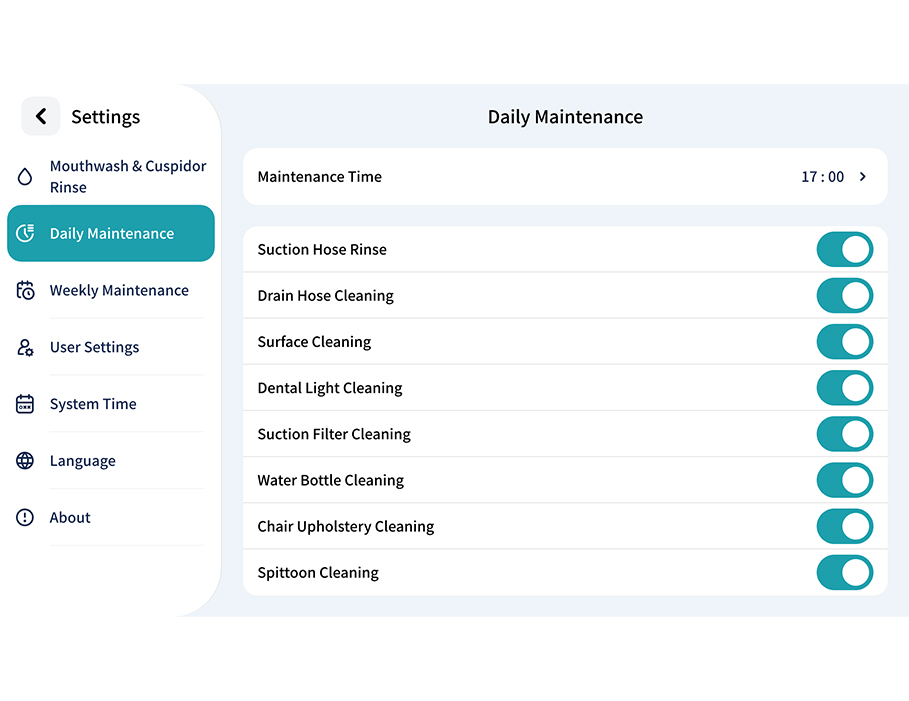This screenshot has width=909, height=701.
Task: Disable the Suction Hose Rinse toggle
Action: pos(844,250)
